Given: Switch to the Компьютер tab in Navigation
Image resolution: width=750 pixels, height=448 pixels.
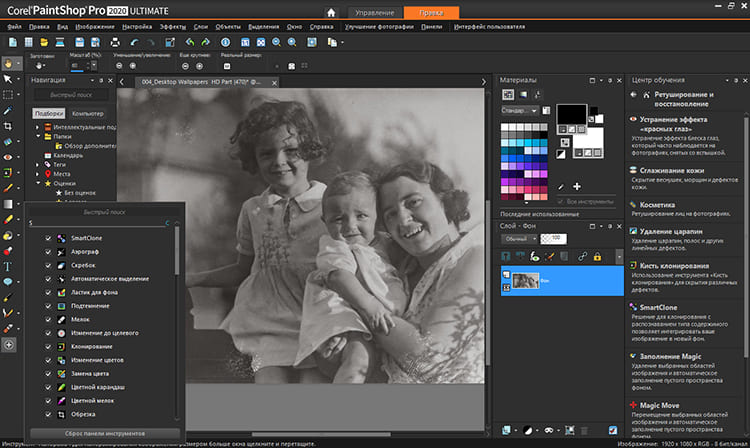Looking at the screenshot, I should coord(88,114).
